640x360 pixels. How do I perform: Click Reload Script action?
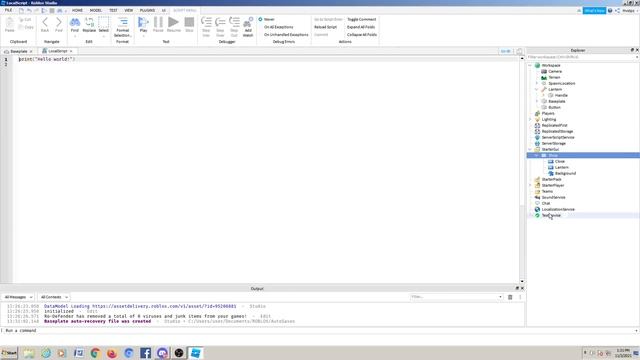[325, 27]
